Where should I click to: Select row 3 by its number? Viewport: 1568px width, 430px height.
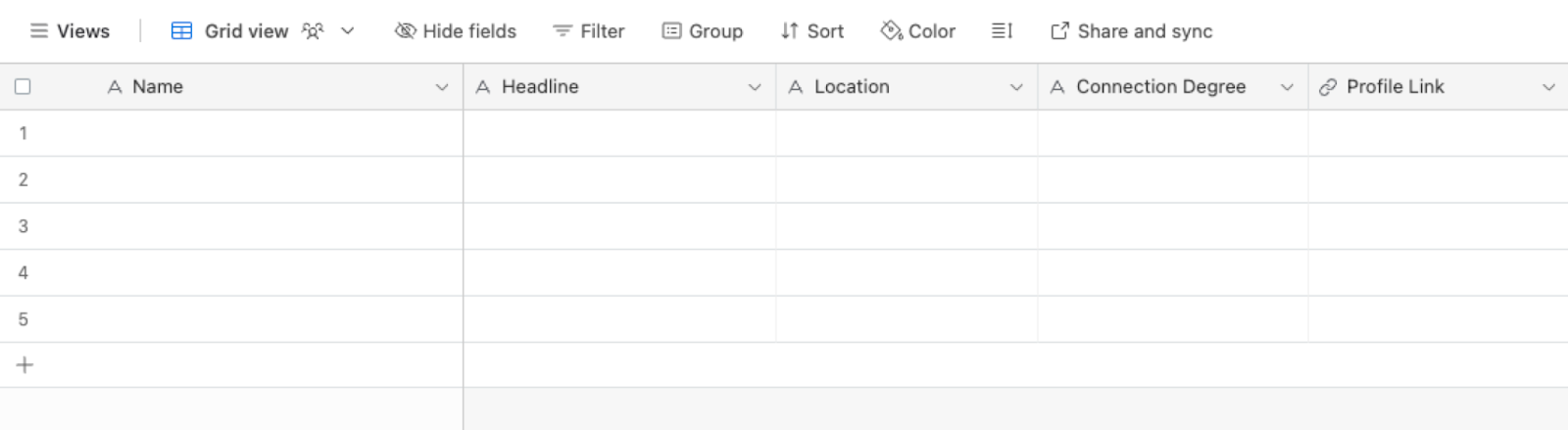23,226
